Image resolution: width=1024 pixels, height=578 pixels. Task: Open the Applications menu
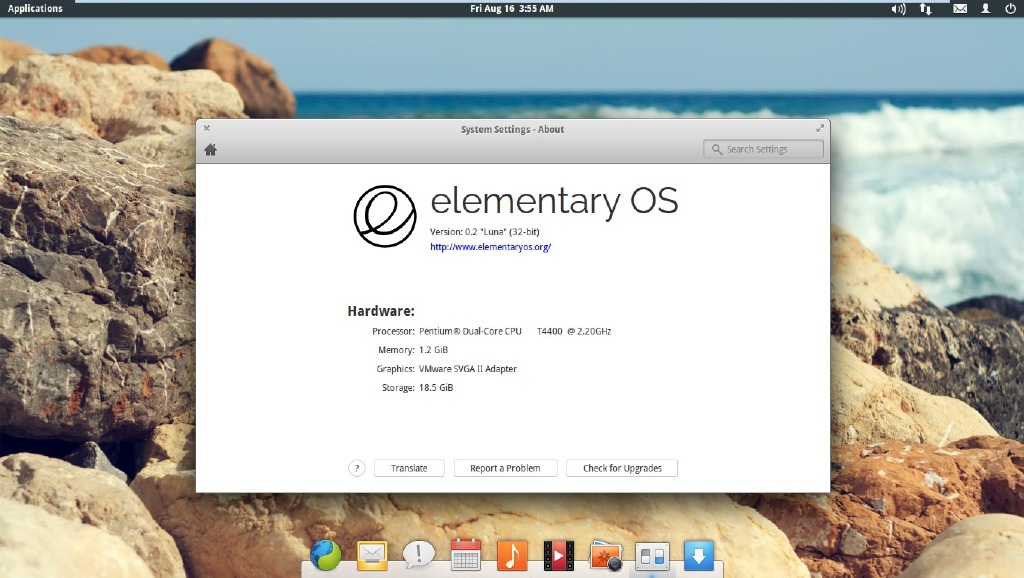point(35,8)
